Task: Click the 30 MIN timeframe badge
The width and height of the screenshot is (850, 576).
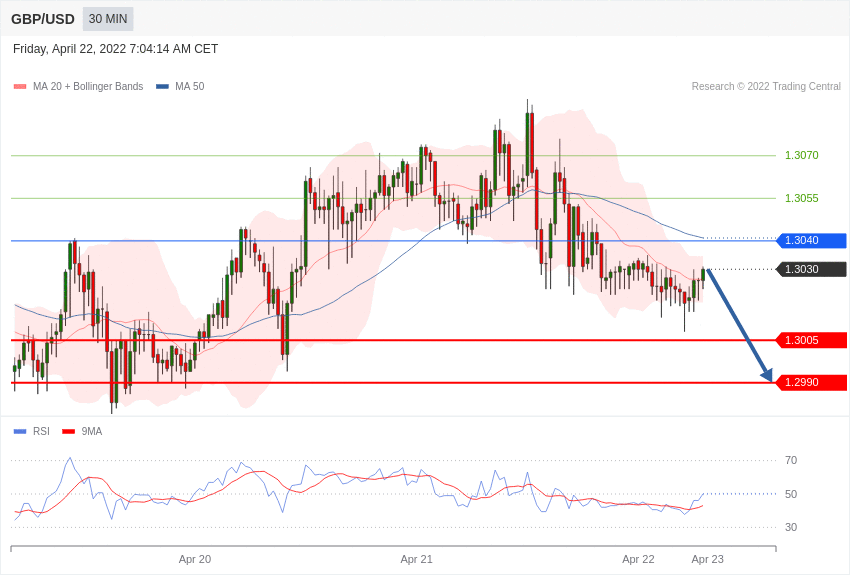Action: click(x=108, y=19)
